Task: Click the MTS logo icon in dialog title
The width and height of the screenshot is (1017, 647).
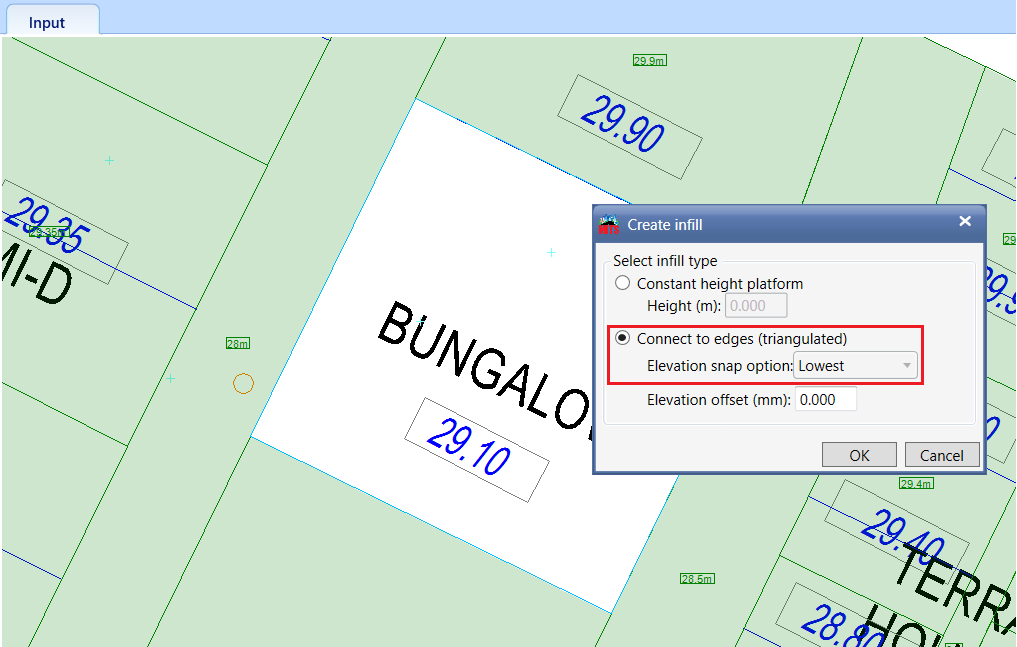Action: click(x=608, y=224)
